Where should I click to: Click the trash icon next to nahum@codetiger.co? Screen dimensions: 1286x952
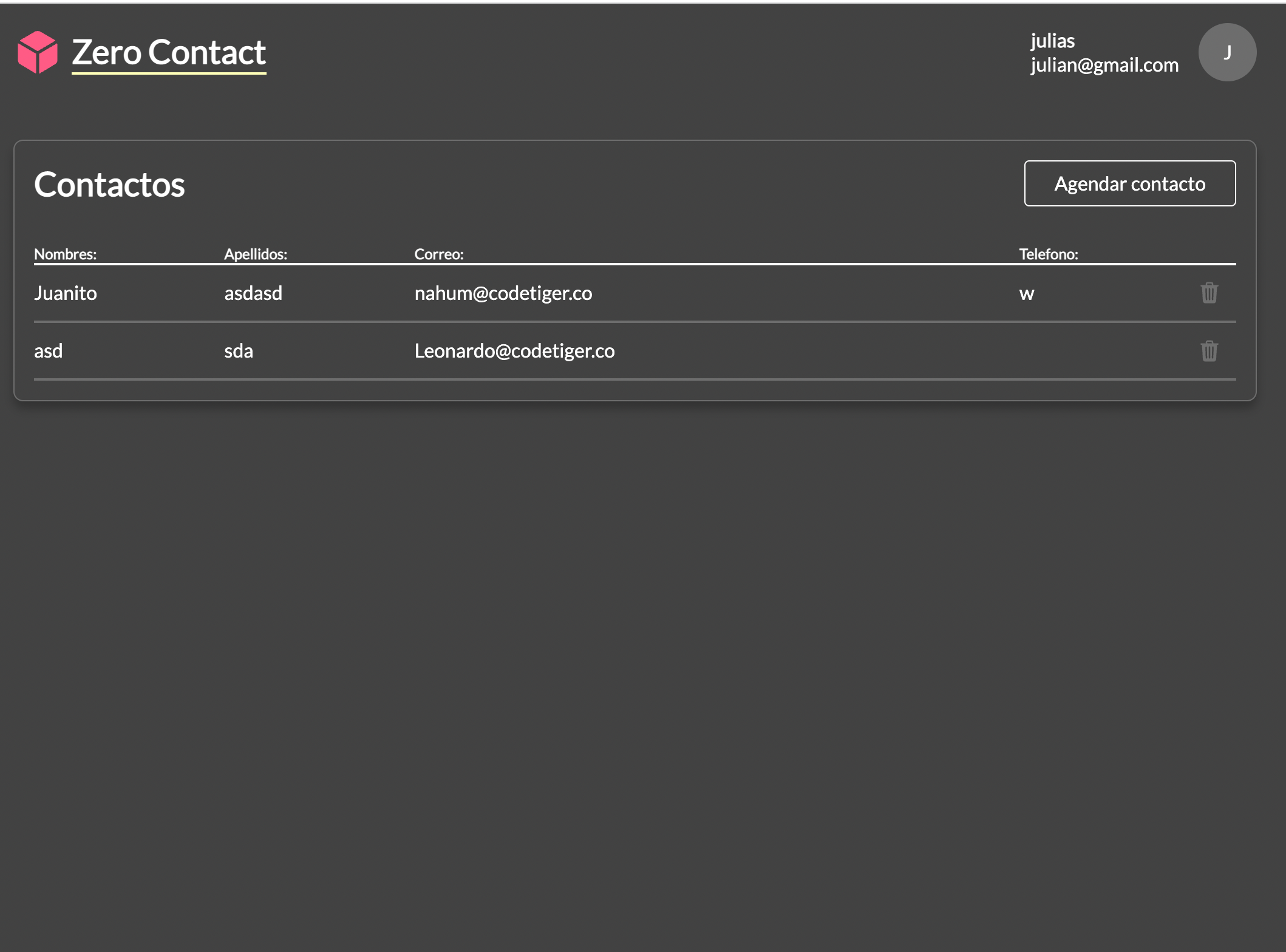point(1208,293)
